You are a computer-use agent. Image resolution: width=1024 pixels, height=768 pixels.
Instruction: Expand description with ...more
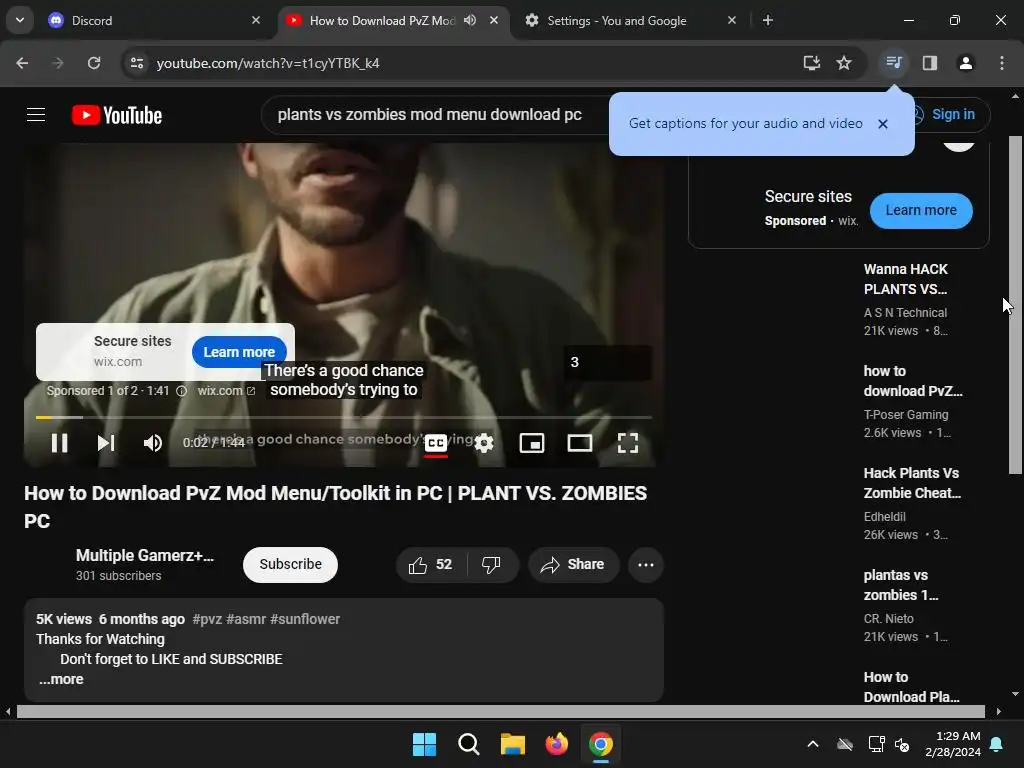tap(61, 679)
